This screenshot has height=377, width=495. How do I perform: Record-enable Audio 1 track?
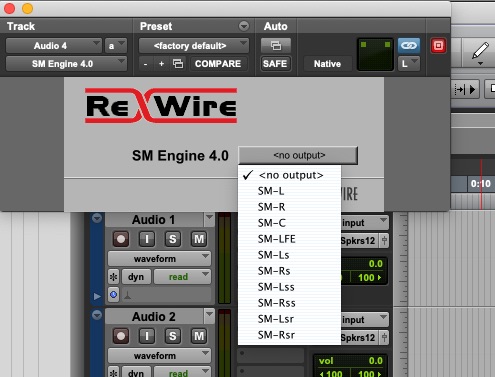(x=121, y=239)
